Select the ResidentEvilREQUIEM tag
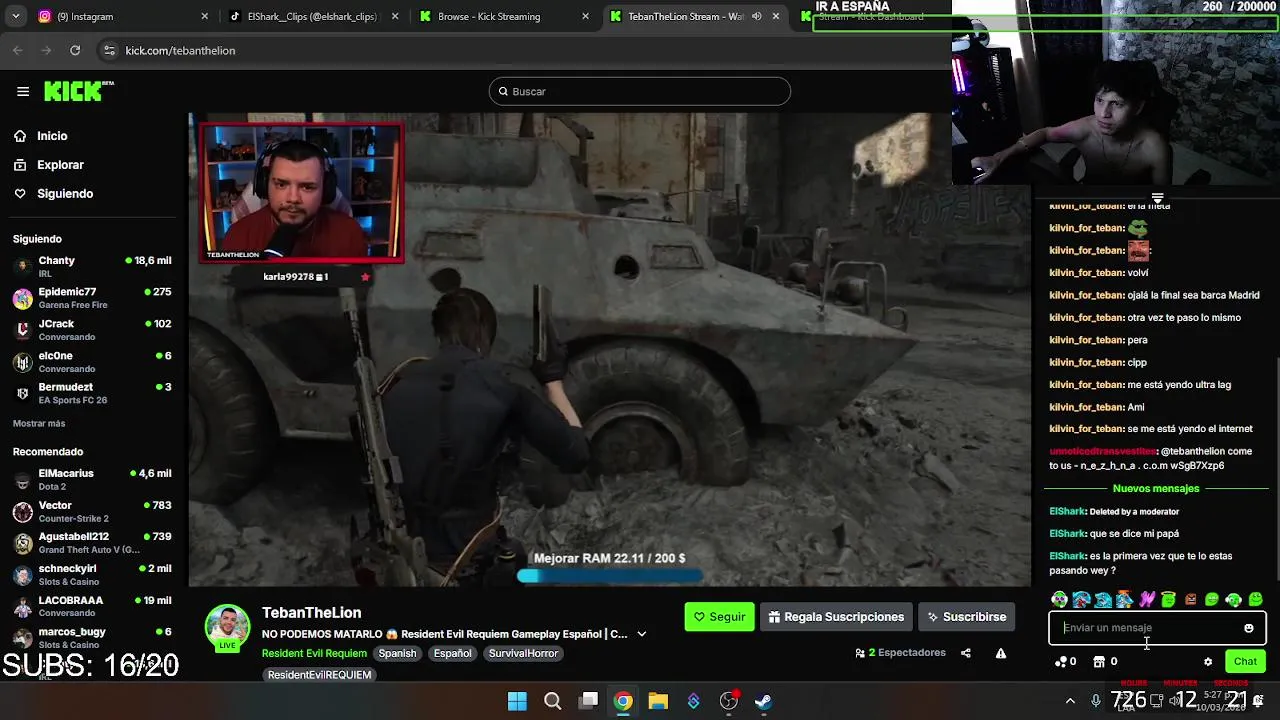This screenshot has width=1280, height=720. 320,675
